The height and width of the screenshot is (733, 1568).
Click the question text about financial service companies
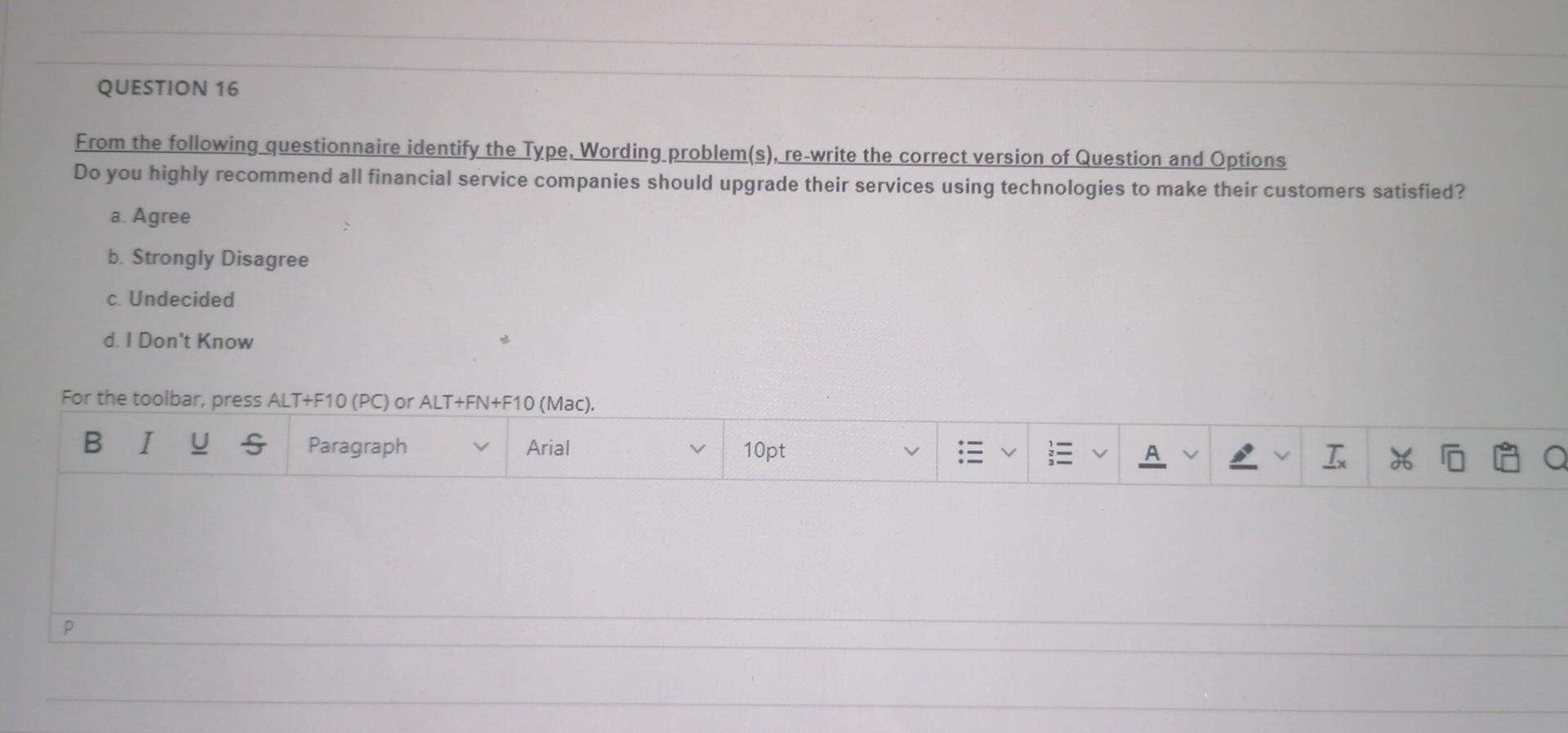point(769,183)
